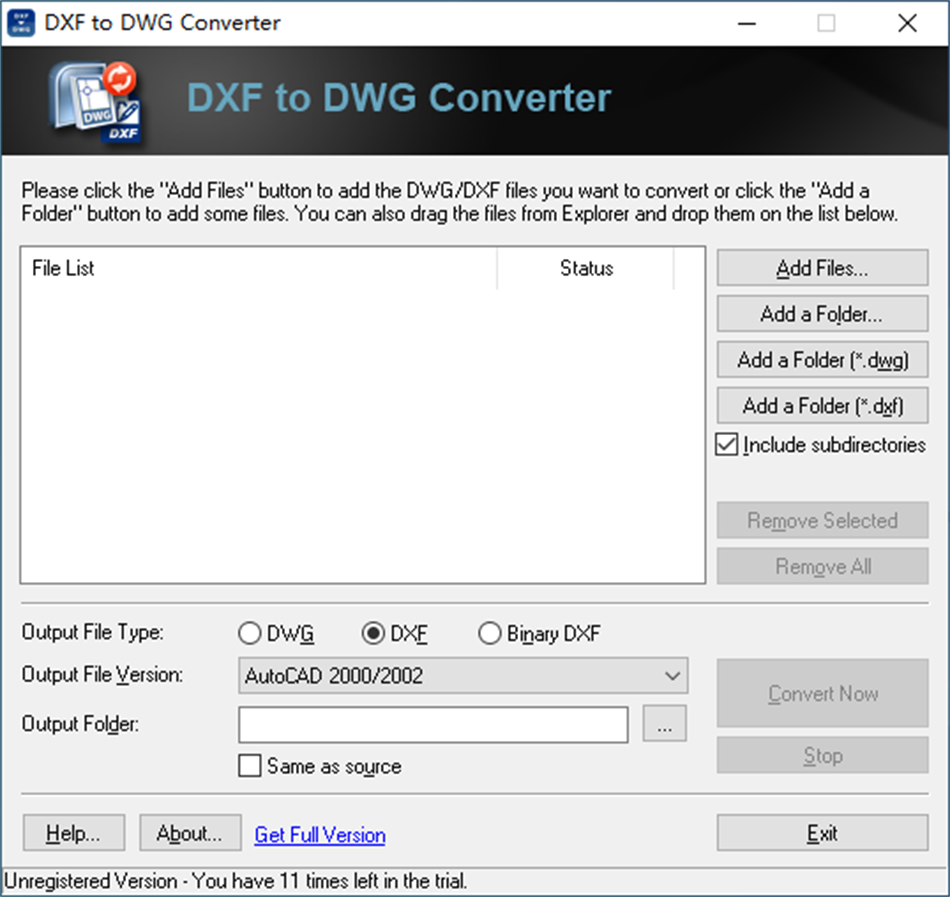This screenshot has width=950, height=897.
Task: Click the application icon in the title bar
Action: click(x=22, y=22)
